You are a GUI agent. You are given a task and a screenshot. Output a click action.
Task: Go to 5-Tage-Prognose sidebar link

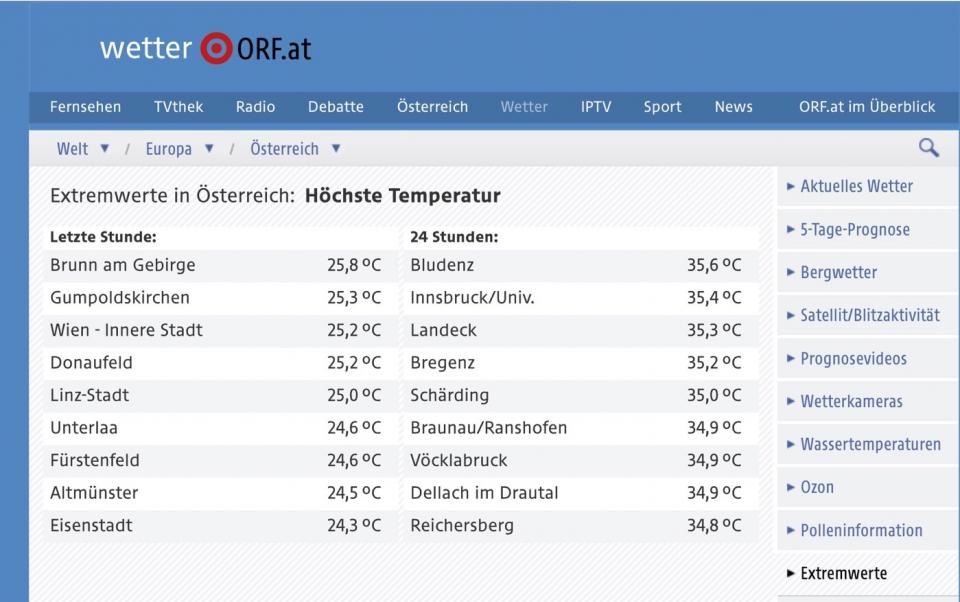point(854,230)
